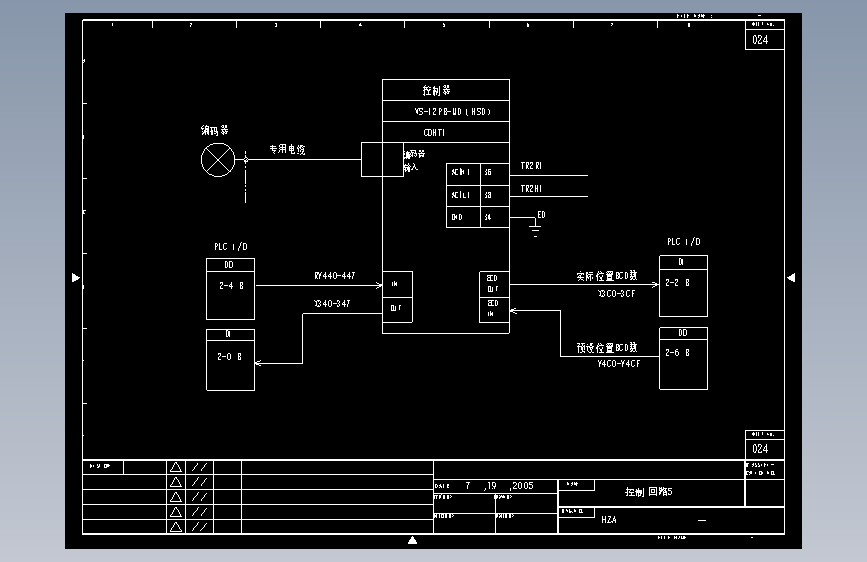Click the left PLC I/O heading
This screenshot has width=867, height=562.
coord(231,247)
